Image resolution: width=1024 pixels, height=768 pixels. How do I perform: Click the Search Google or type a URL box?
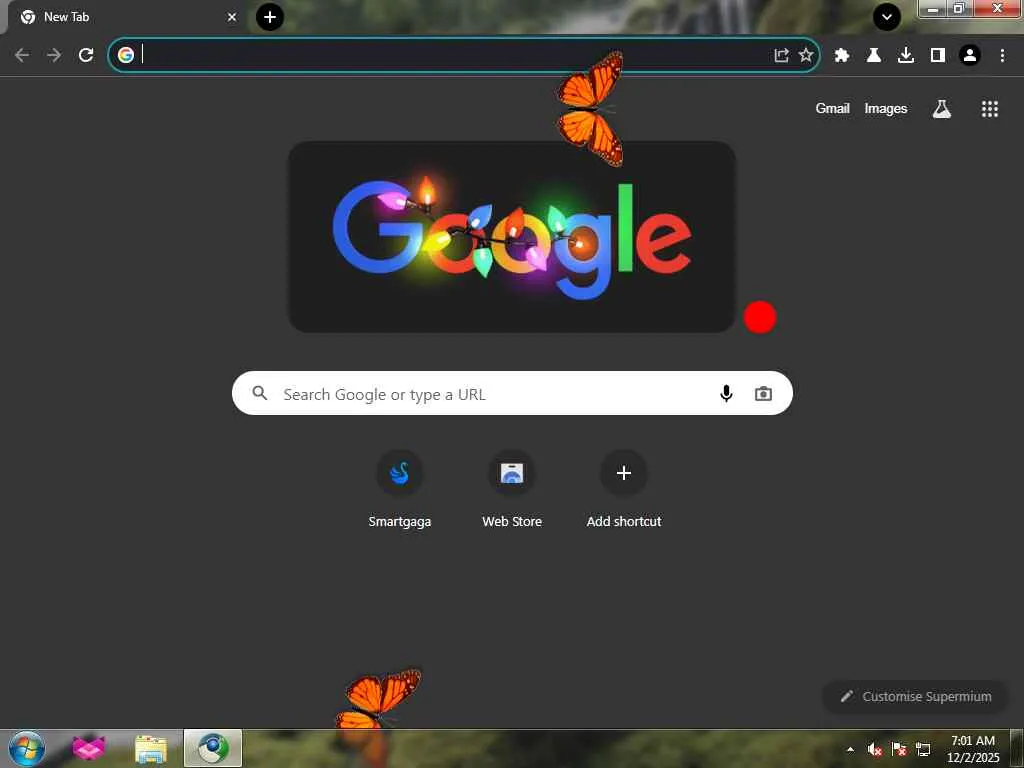(x=512, y=393)
